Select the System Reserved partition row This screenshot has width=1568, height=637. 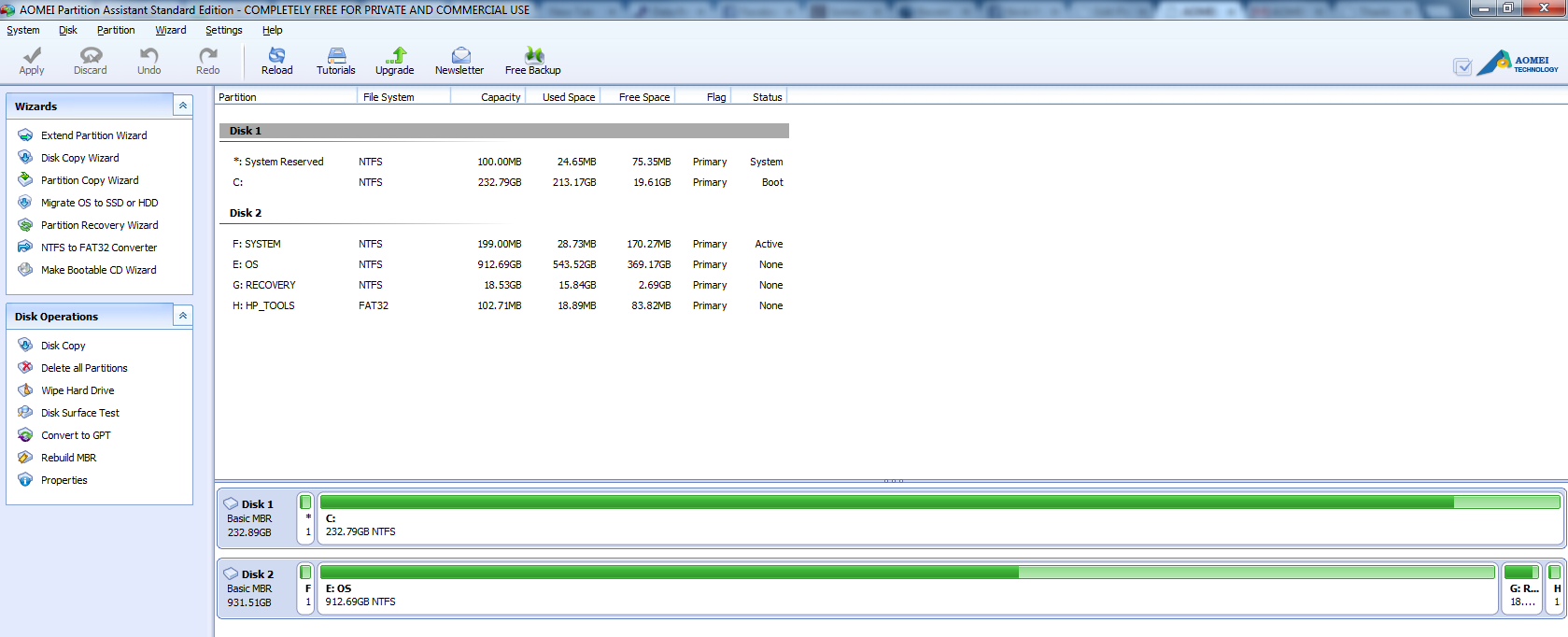point(503,162)
